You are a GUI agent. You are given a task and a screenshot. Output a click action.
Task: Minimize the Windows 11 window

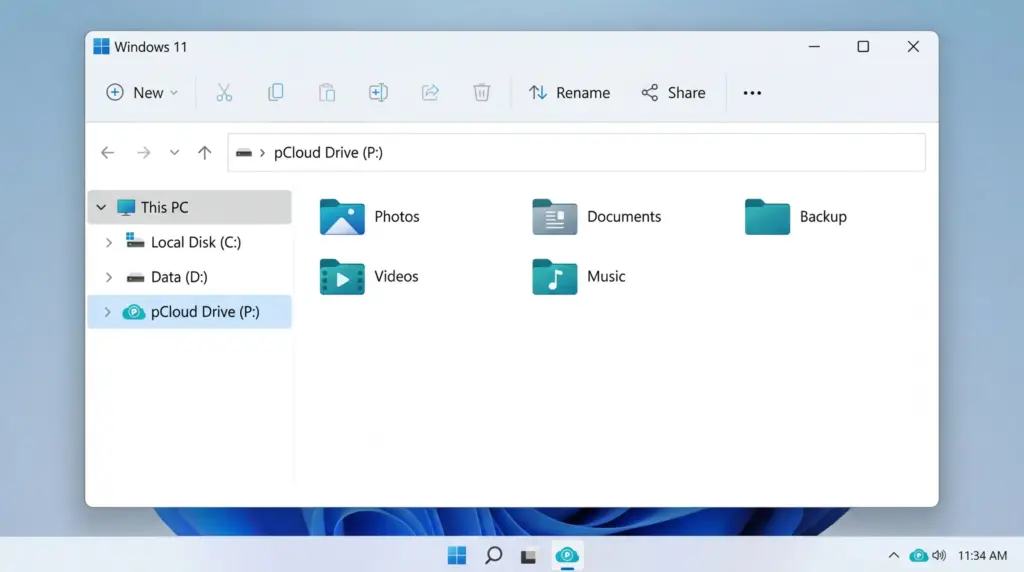814,46
